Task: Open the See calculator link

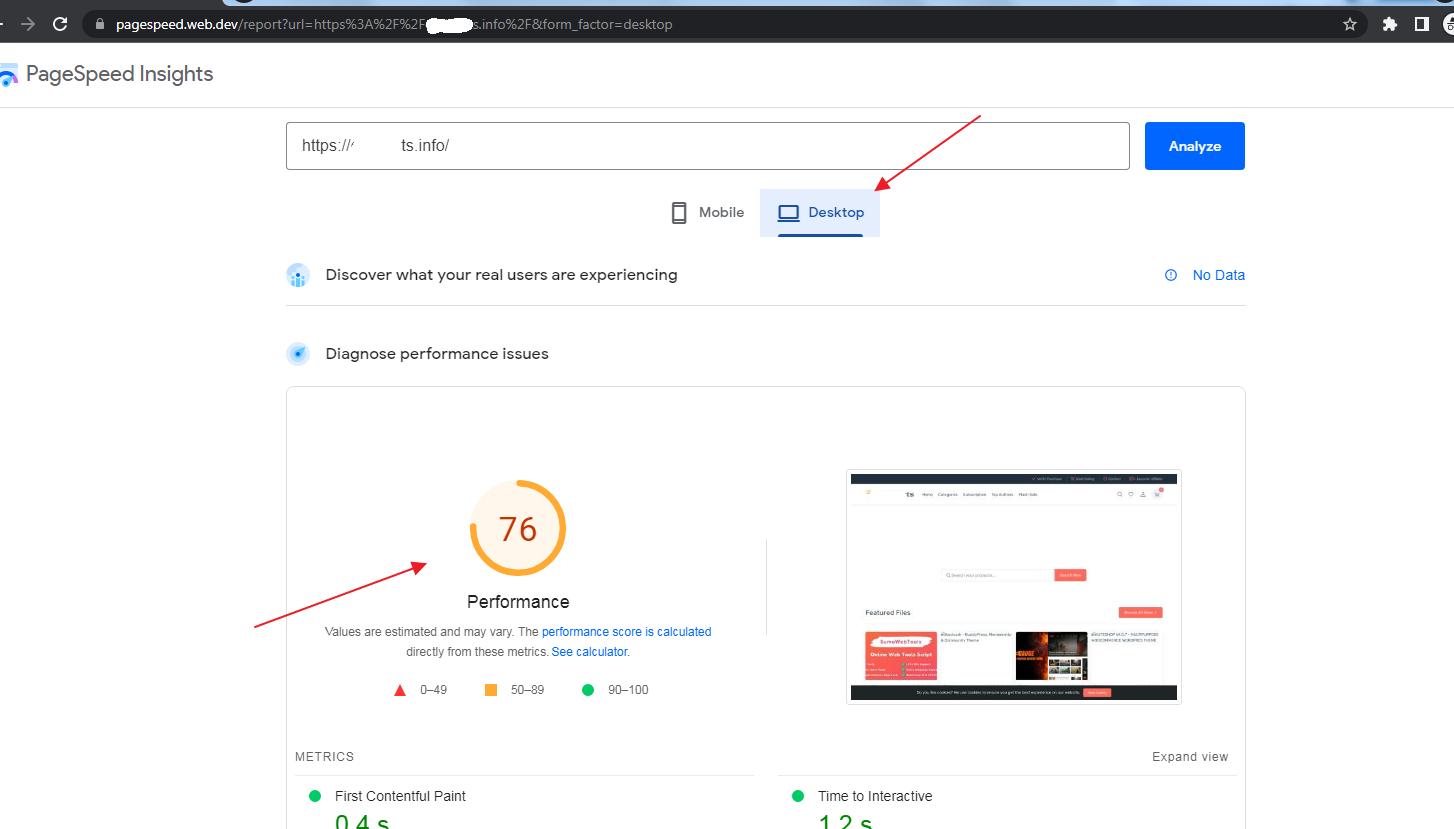Action: [589, 652]
